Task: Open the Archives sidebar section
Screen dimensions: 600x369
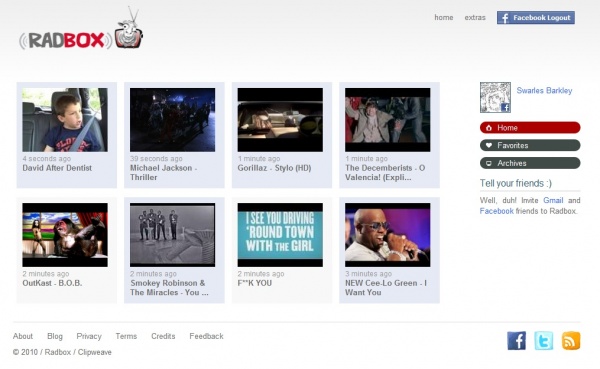Action: coord(530,163)
